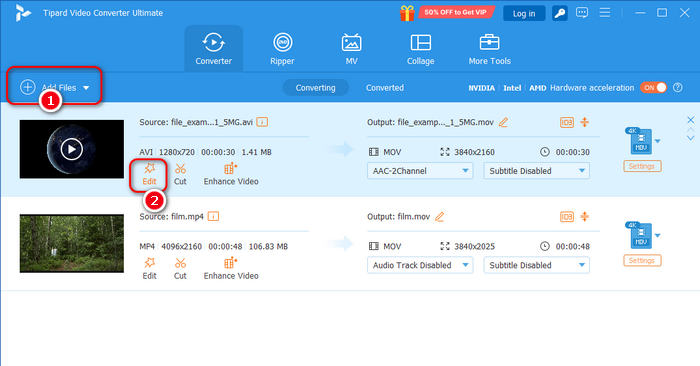Image resolution: width=700 pixels, height=366 pixels.
Task: Show the Converting list
Action: 315,87
